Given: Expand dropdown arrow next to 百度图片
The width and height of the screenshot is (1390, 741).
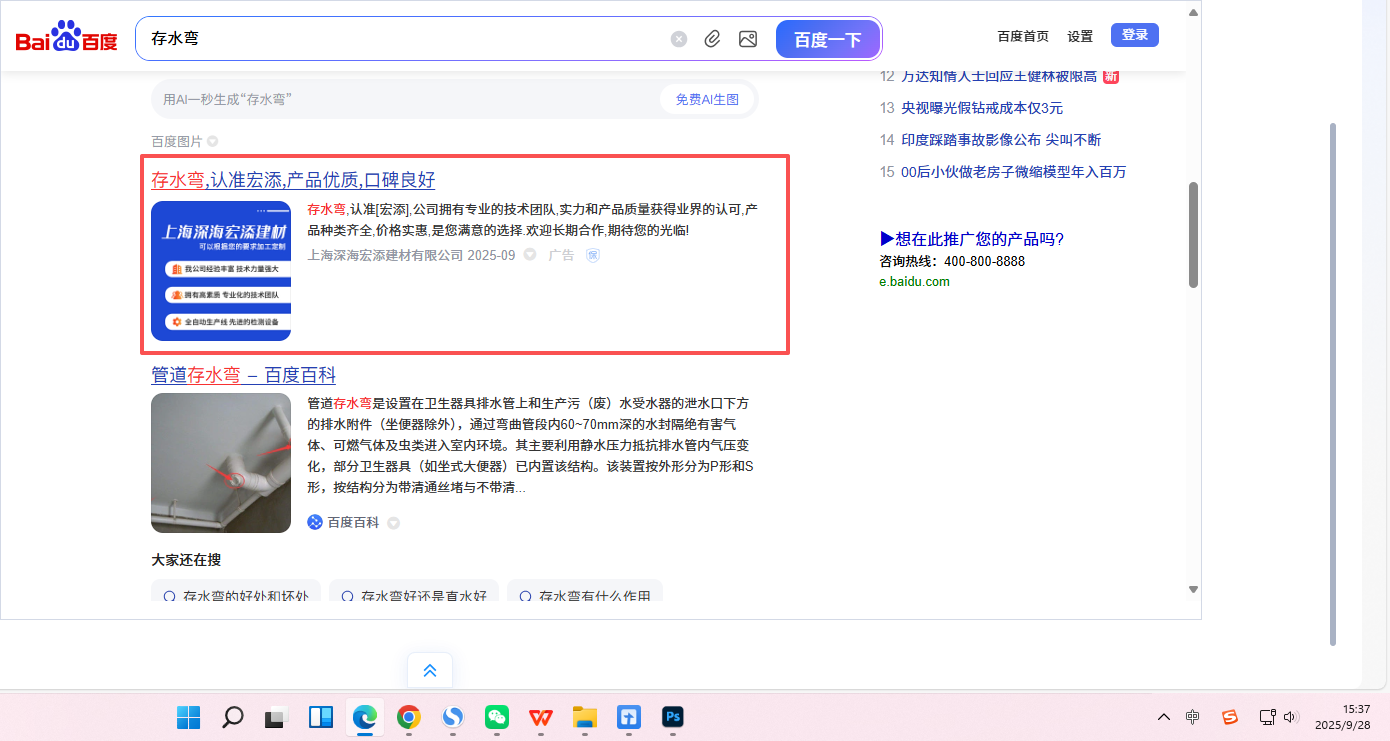Looking at the screenshot, I should (212, 141).
